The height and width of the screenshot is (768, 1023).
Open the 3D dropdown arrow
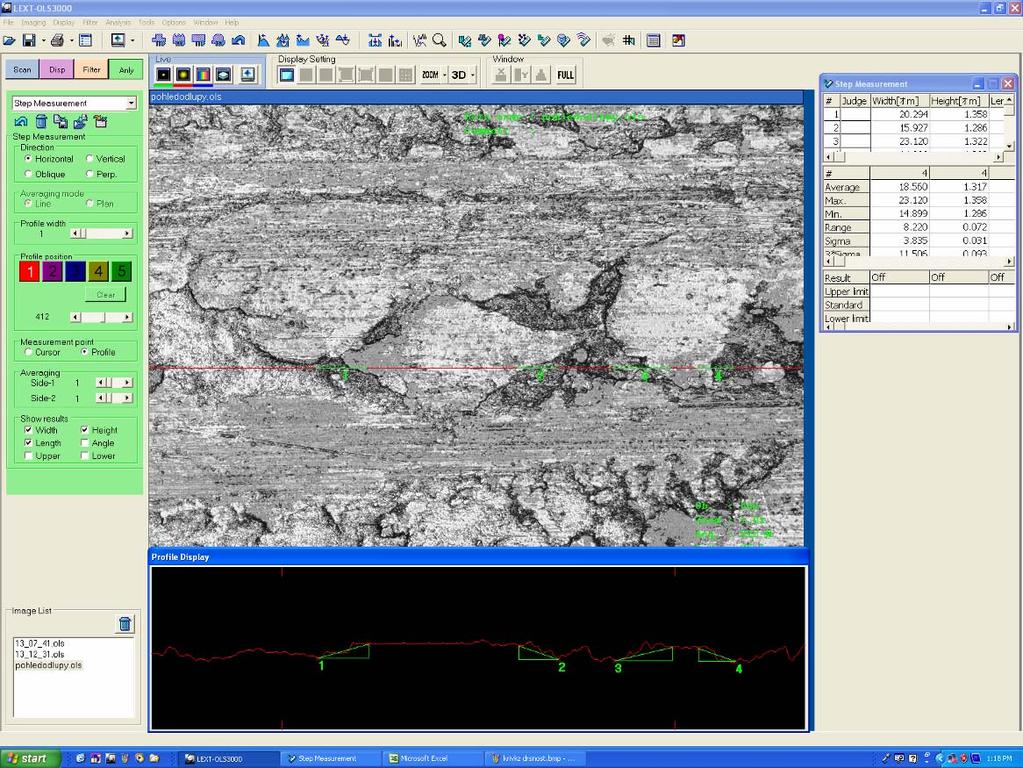pos(473,75)
